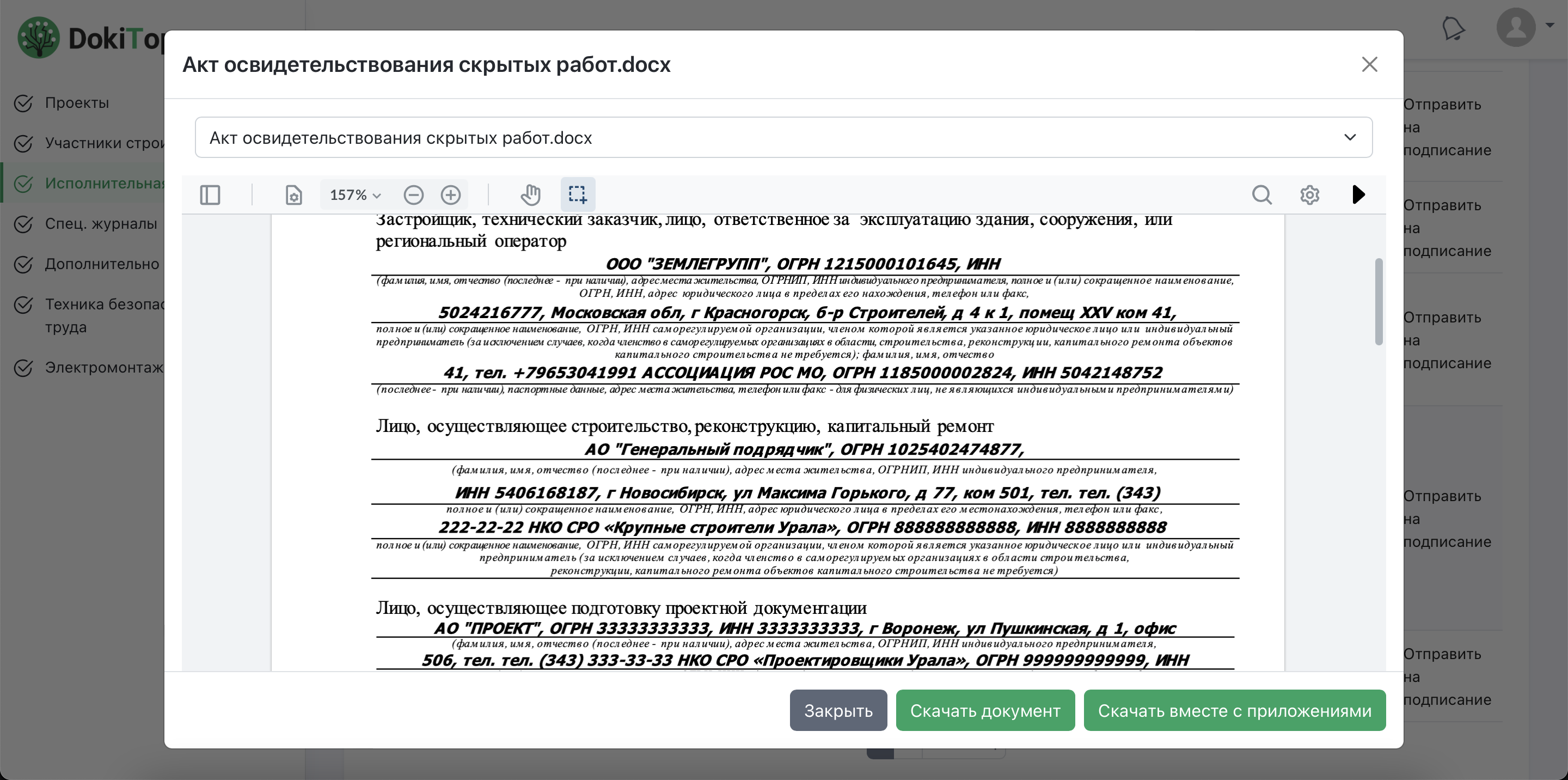Click the notification bell icon
Image resolution: width=1568 pixels, height=780 pixels.
click(1453, 29)
